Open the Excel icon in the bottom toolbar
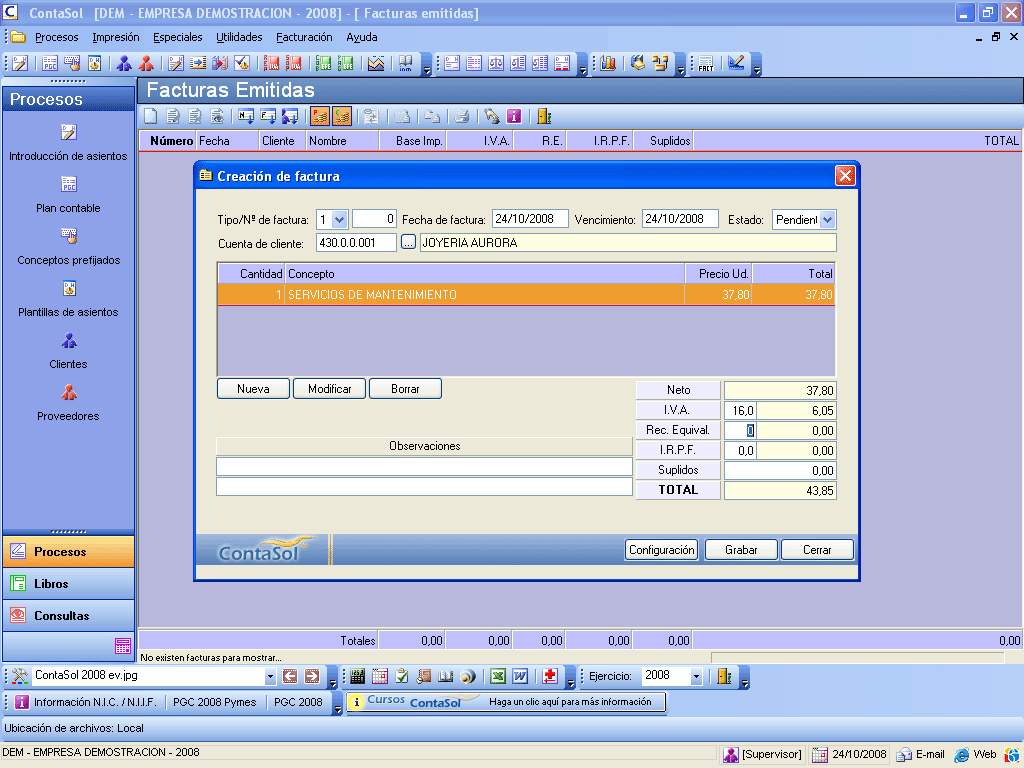 [x=498, y=676]
